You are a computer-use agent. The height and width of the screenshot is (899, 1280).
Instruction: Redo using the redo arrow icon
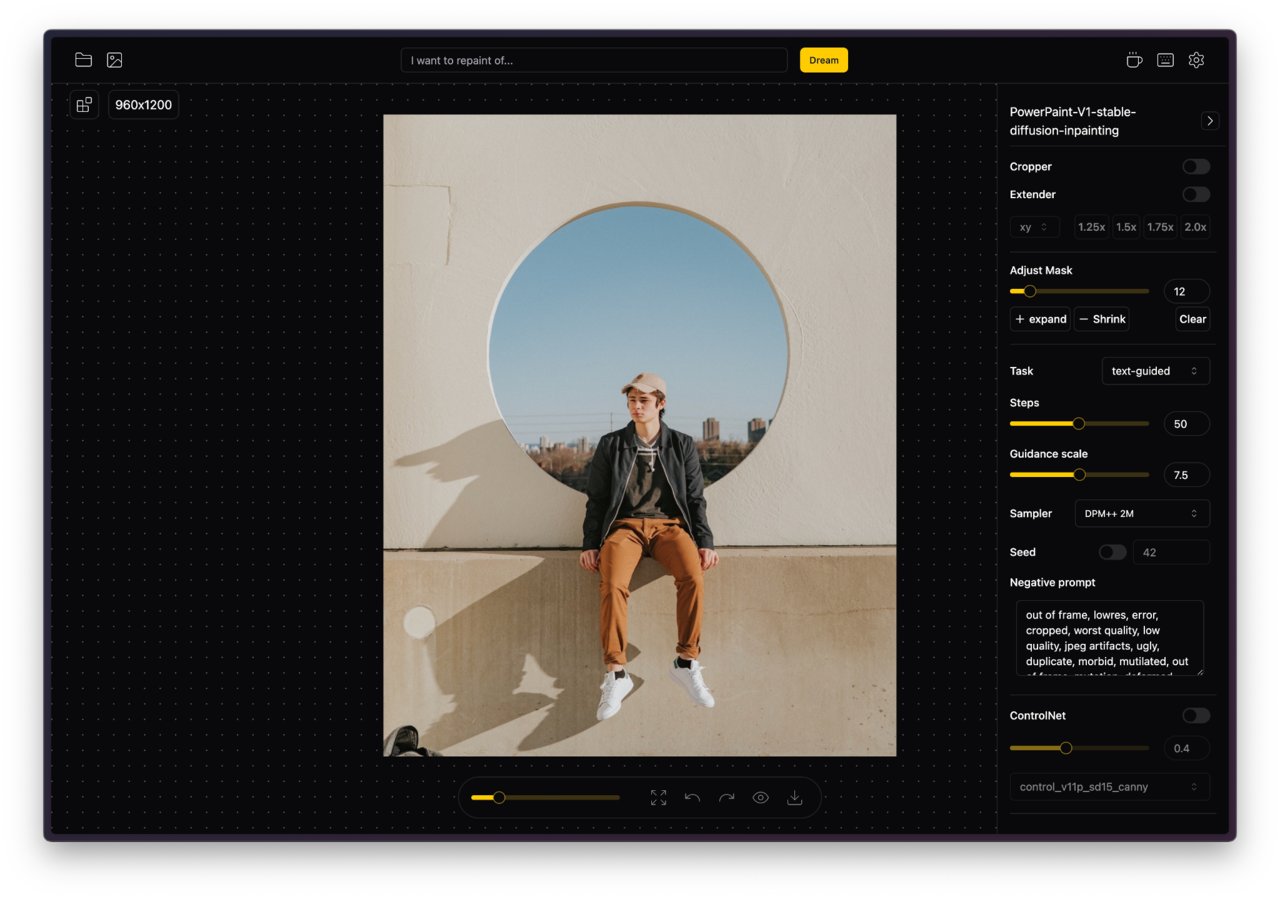click(726, 797)
